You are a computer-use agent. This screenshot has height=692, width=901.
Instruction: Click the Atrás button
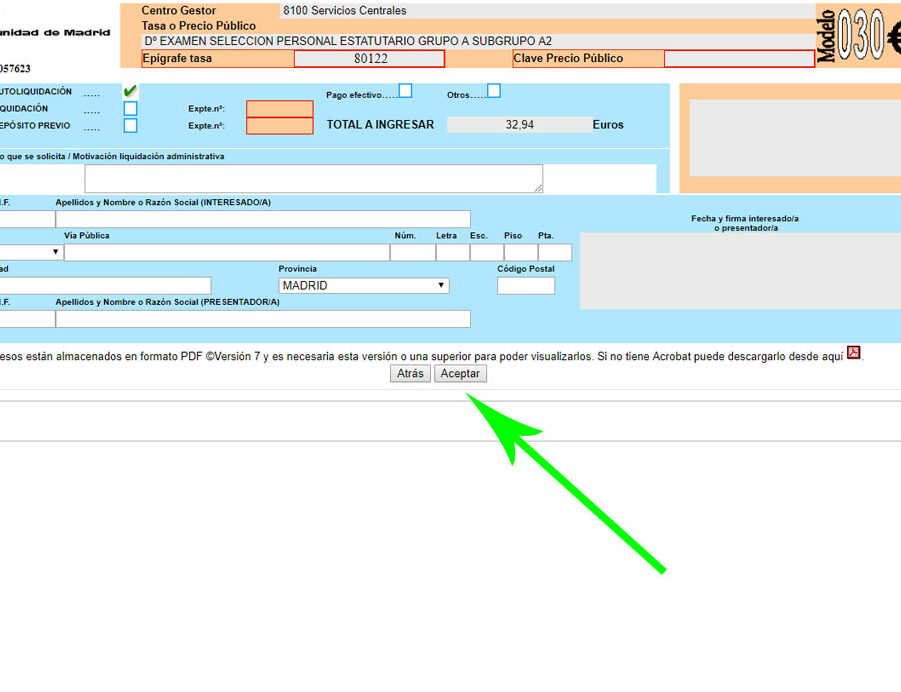point(410,373)
